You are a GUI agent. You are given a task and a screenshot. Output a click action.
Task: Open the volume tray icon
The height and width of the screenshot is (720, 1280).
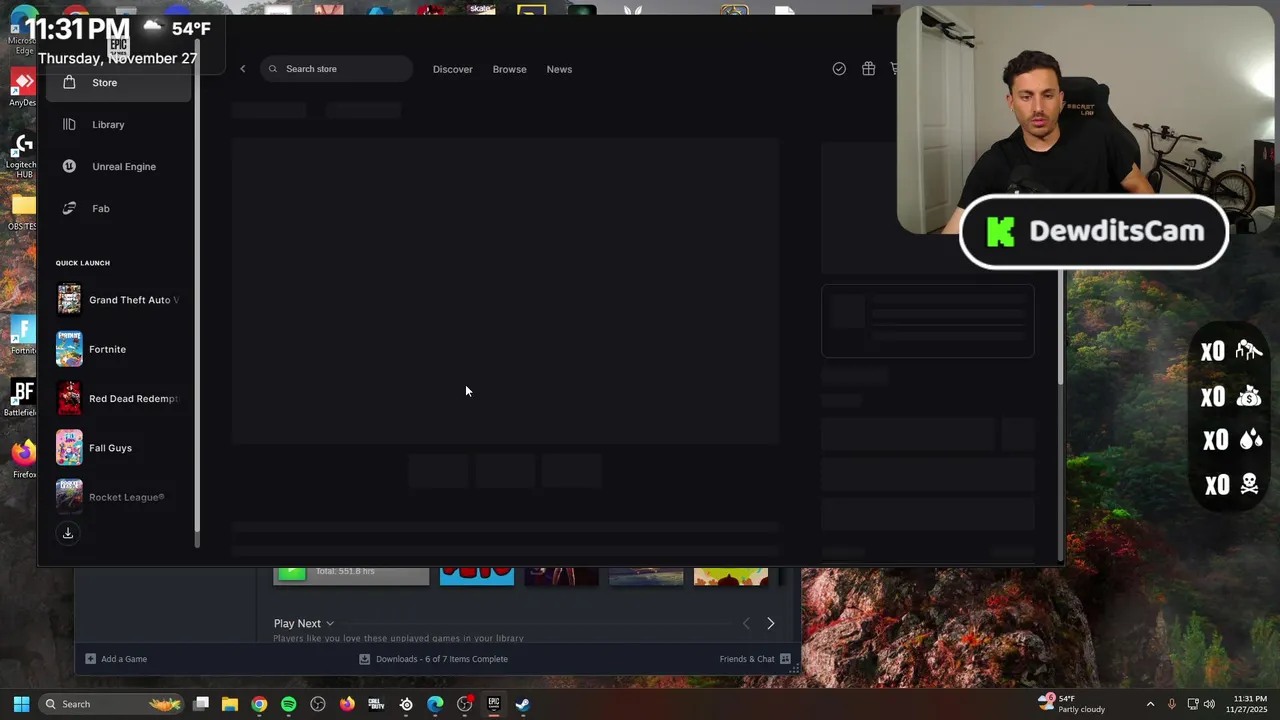pyautogui.click(x=1209, y=704)
